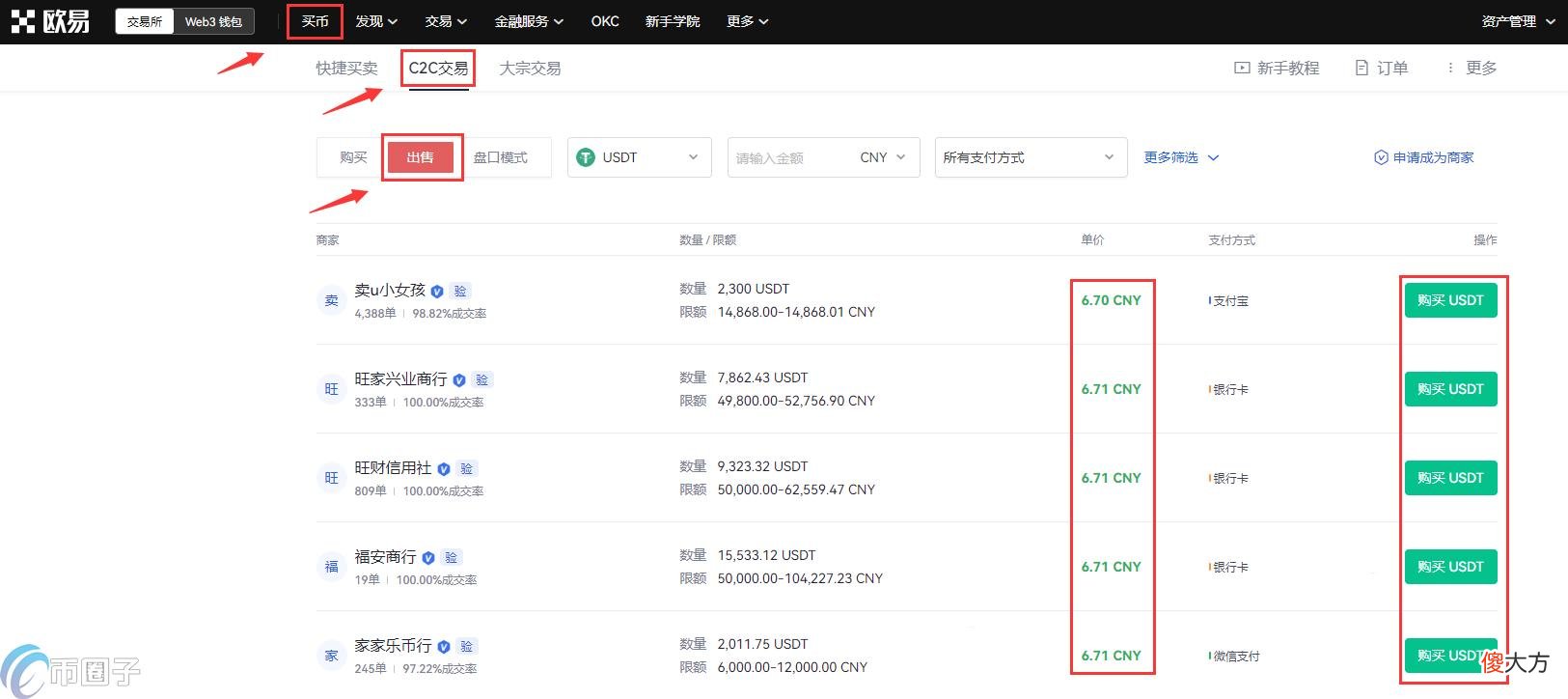Click the 验 tag beside 旺财信用社
This screenshot has width=1568, height=699.
(x=467, y=468)
